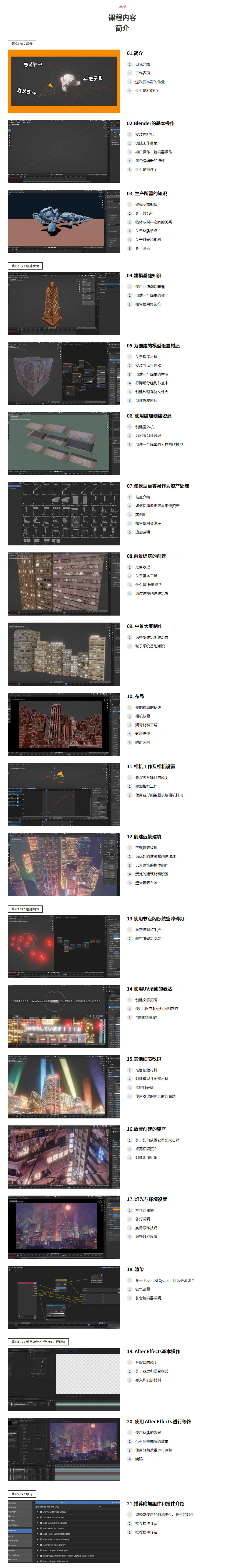Image resolution: width=247 pixels, height=1568 pixels.
Task: Open the 09. 中景大厦制作 heading
Action: [x=145, y=626]
